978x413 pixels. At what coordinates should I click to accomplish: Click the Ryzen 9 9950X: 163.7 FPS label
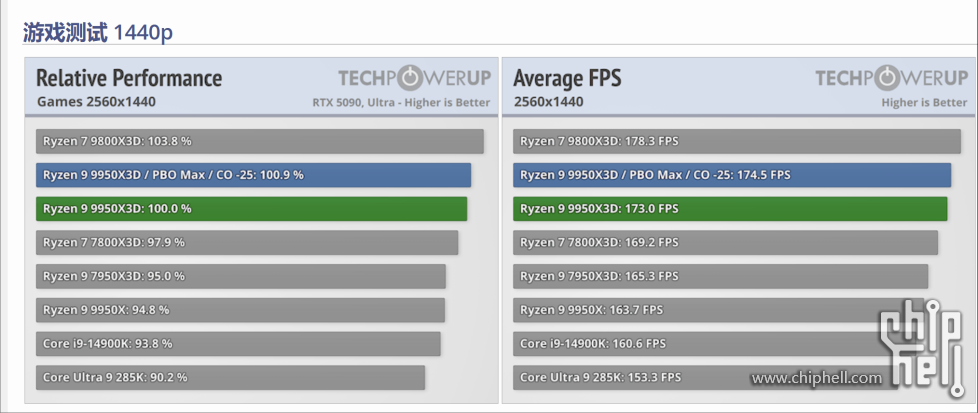[x=592, y=309]
